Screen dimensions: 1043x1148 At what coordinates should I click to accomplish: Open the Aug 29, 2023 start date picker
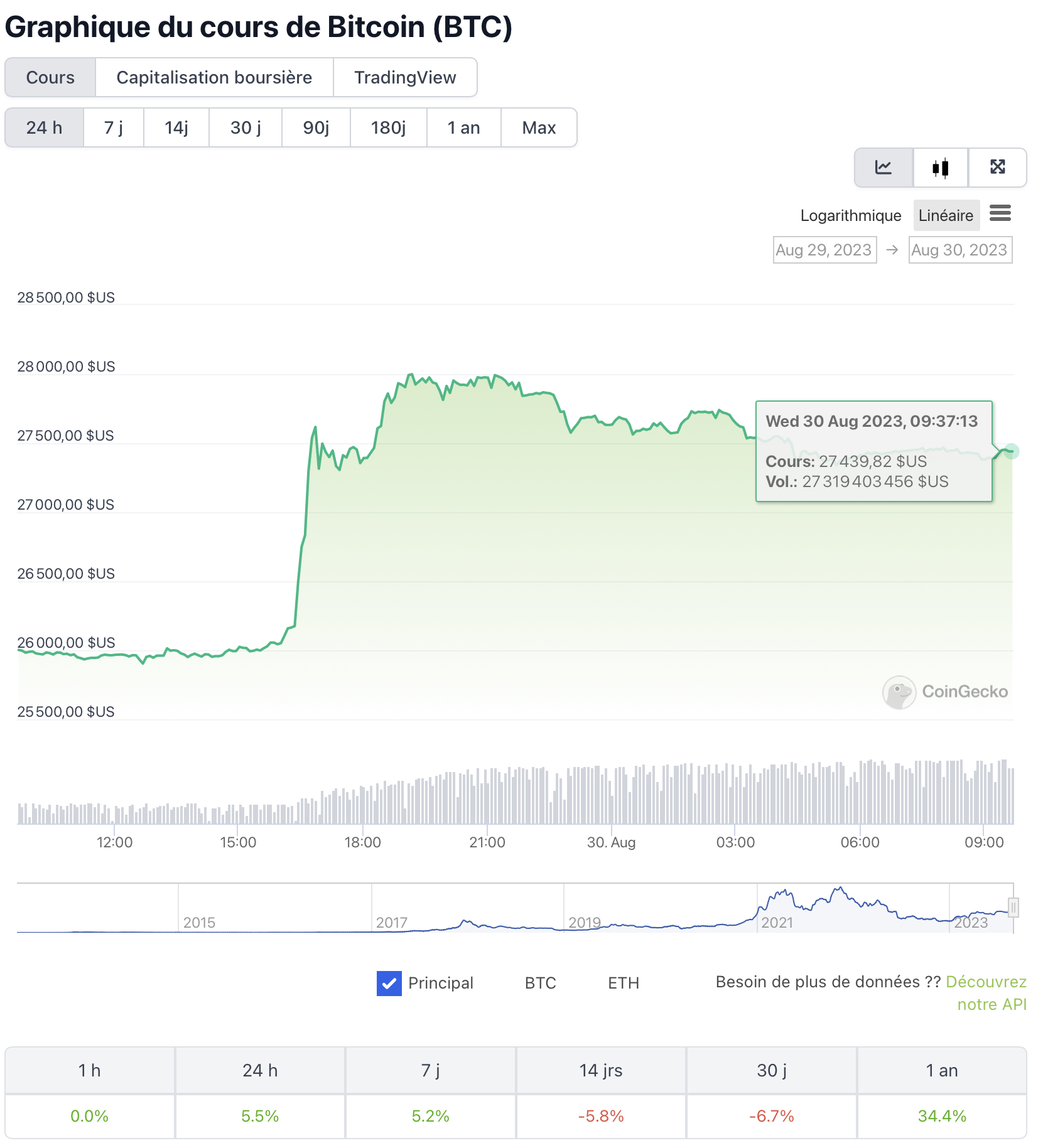(824, 250)
